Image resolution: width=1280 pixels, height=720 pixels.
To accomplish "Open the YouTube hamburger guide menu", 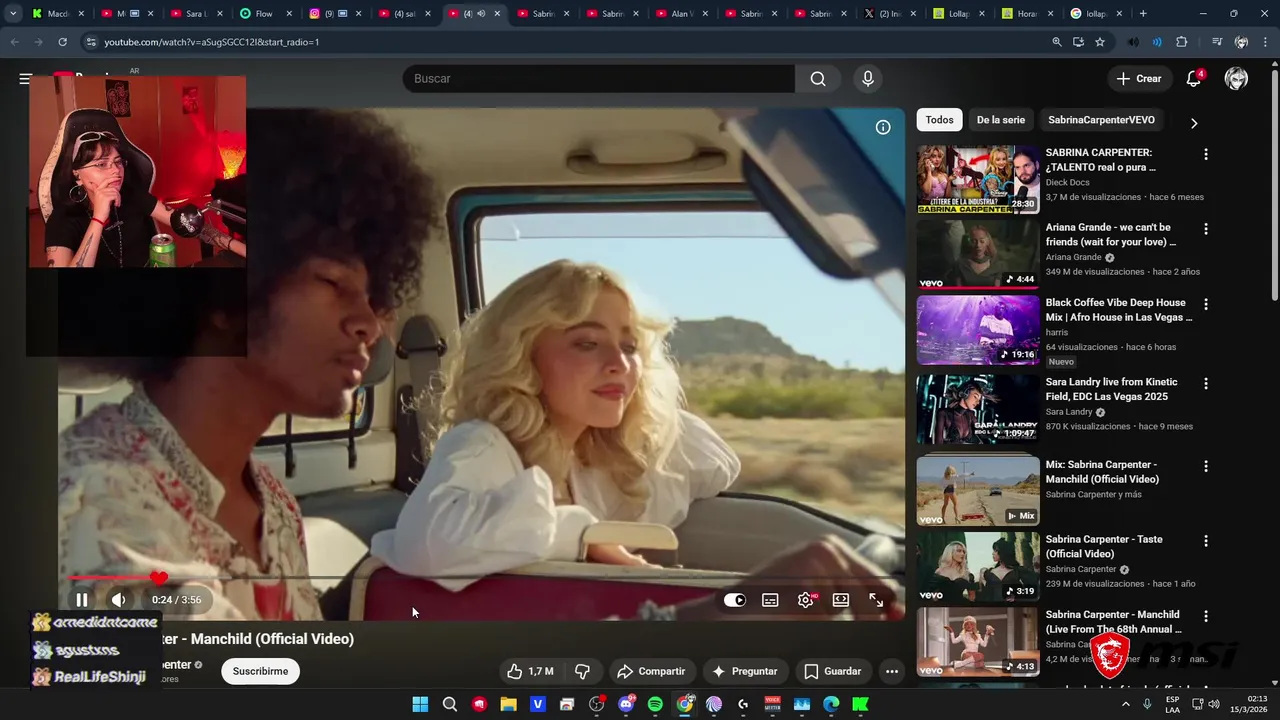I will tap(25, 79).
